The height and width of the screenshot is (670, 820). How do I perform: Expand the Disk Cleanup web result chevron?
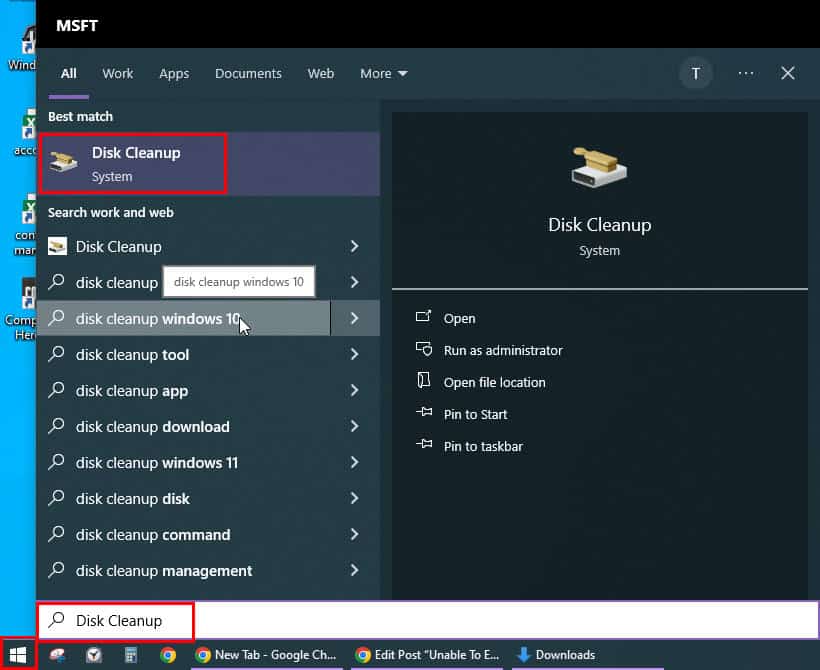355,246
